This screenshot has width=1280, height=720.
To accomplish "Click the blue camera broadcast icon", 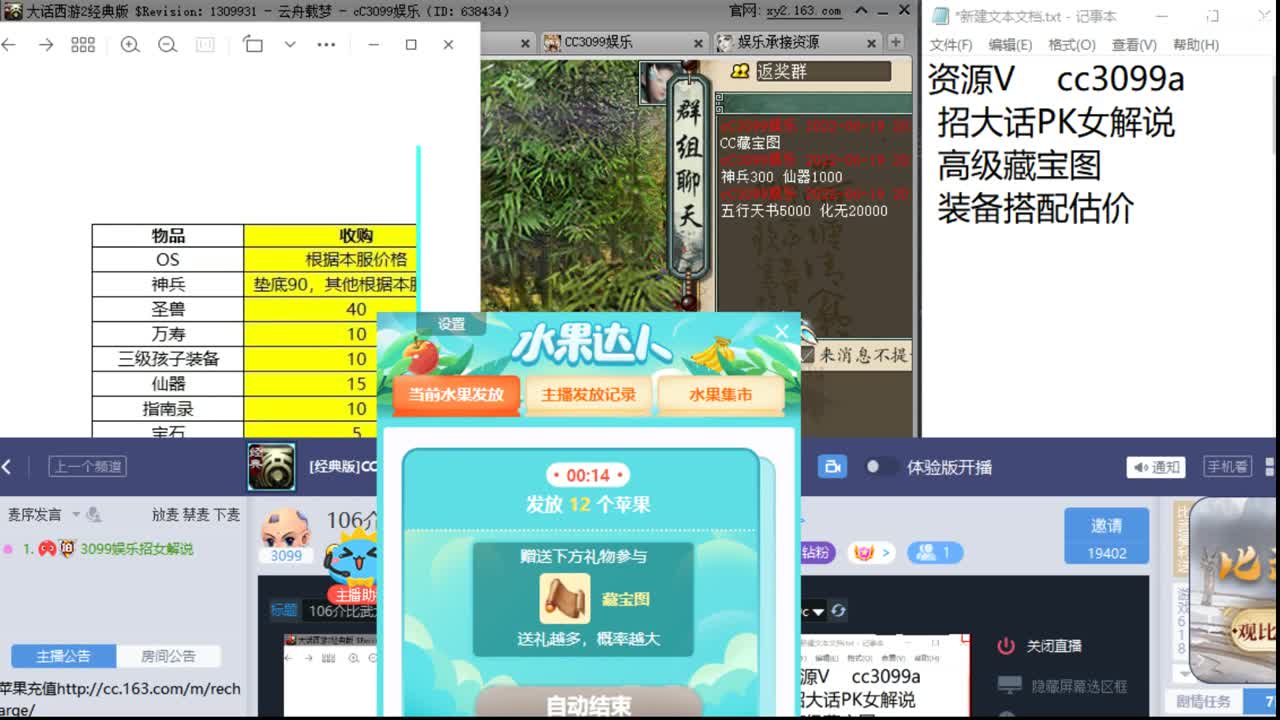I will tap(832, 467).
